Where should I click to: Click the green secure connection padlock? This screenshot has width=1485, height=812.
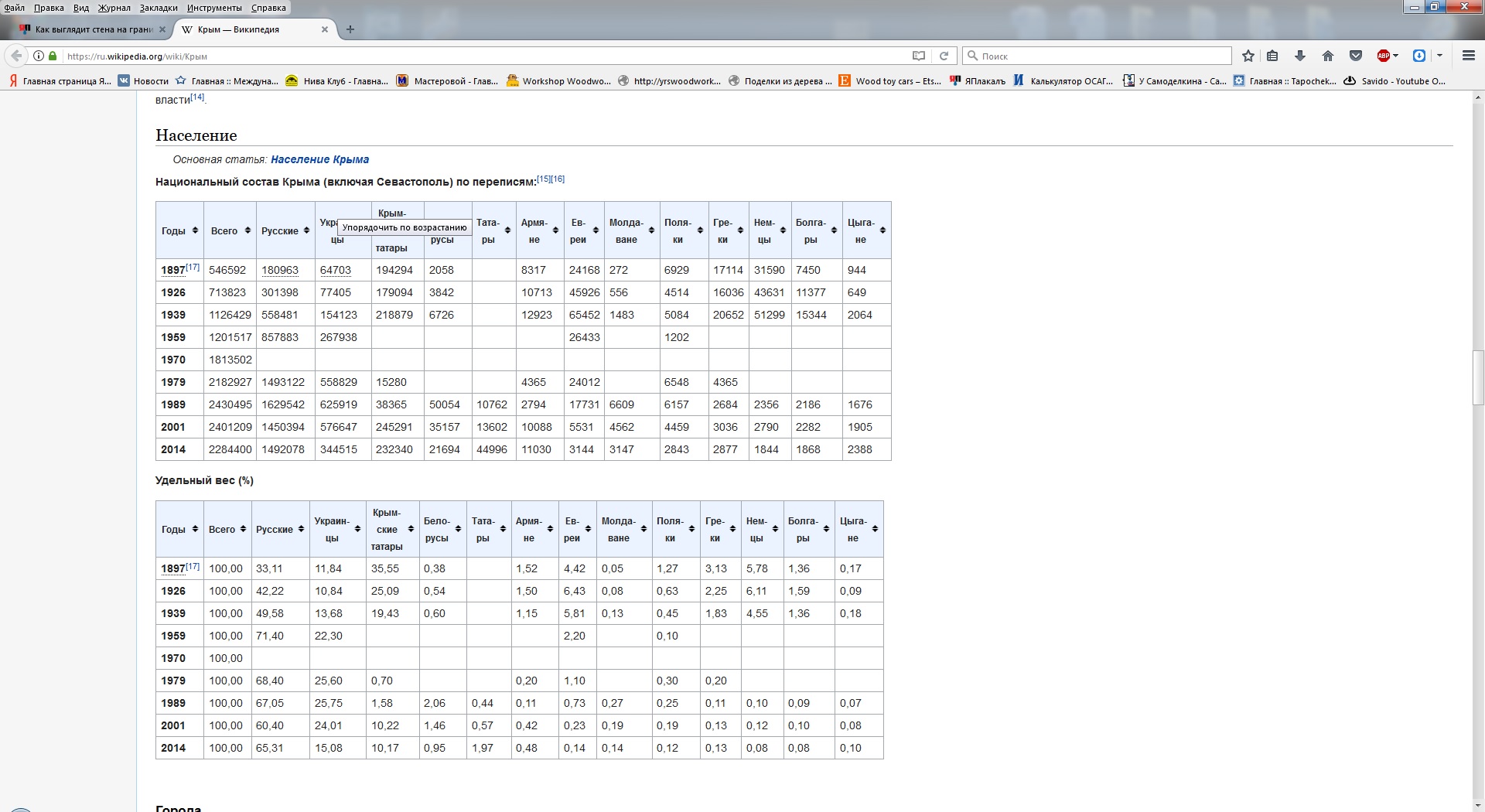pos(53,56)
